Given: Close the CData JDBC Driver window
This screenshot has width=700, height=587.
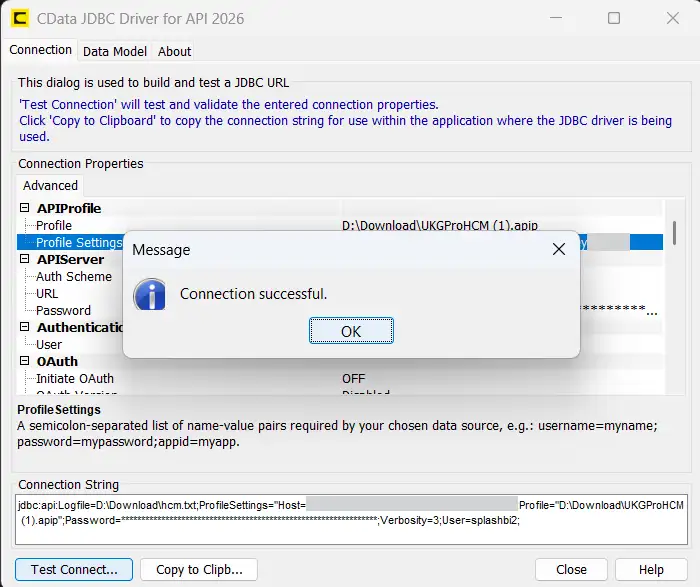Looking at the screenshot, I should pyautogui.click(x=672, y=18).
